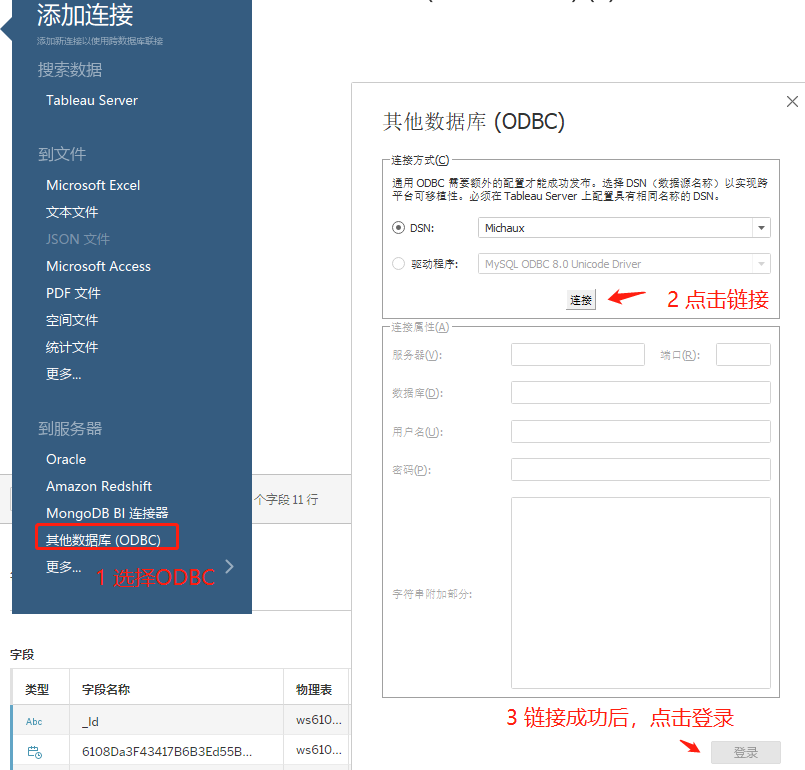
Task: Focus the 服务器 input field
Action: [578, 355]
